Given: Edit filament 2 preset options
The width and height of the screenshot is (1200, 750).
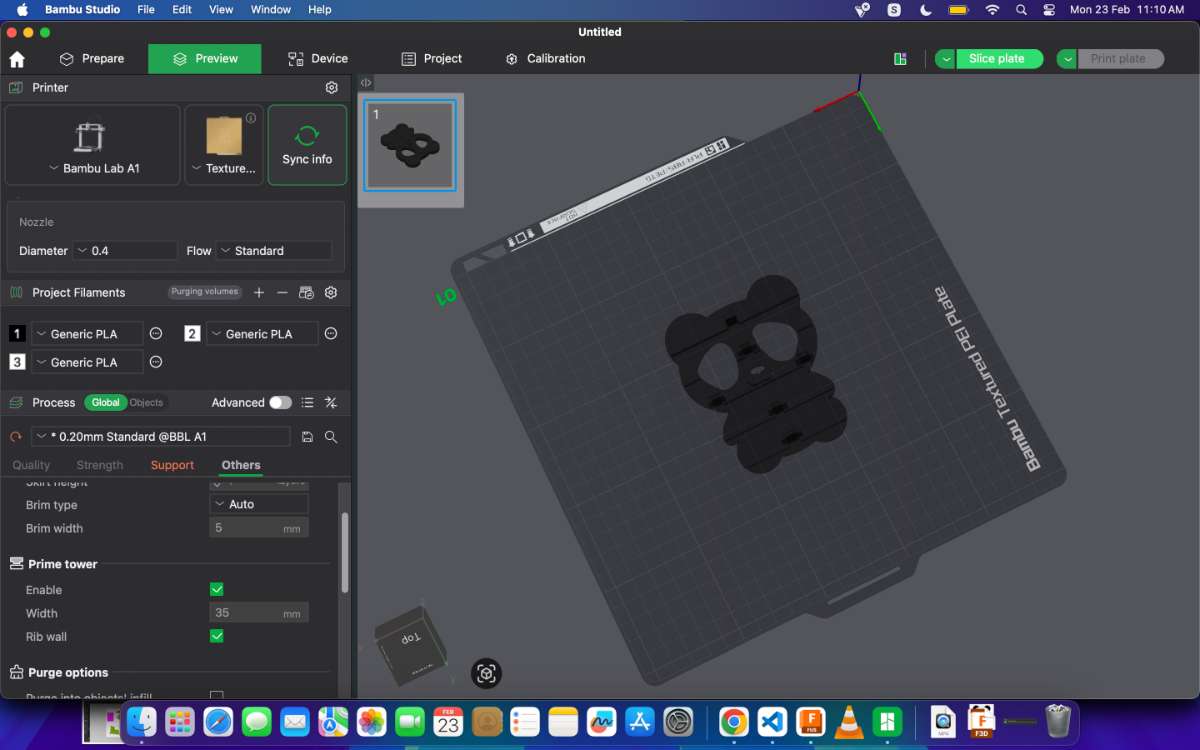Looking at the screenshot, I should (331, 334).
